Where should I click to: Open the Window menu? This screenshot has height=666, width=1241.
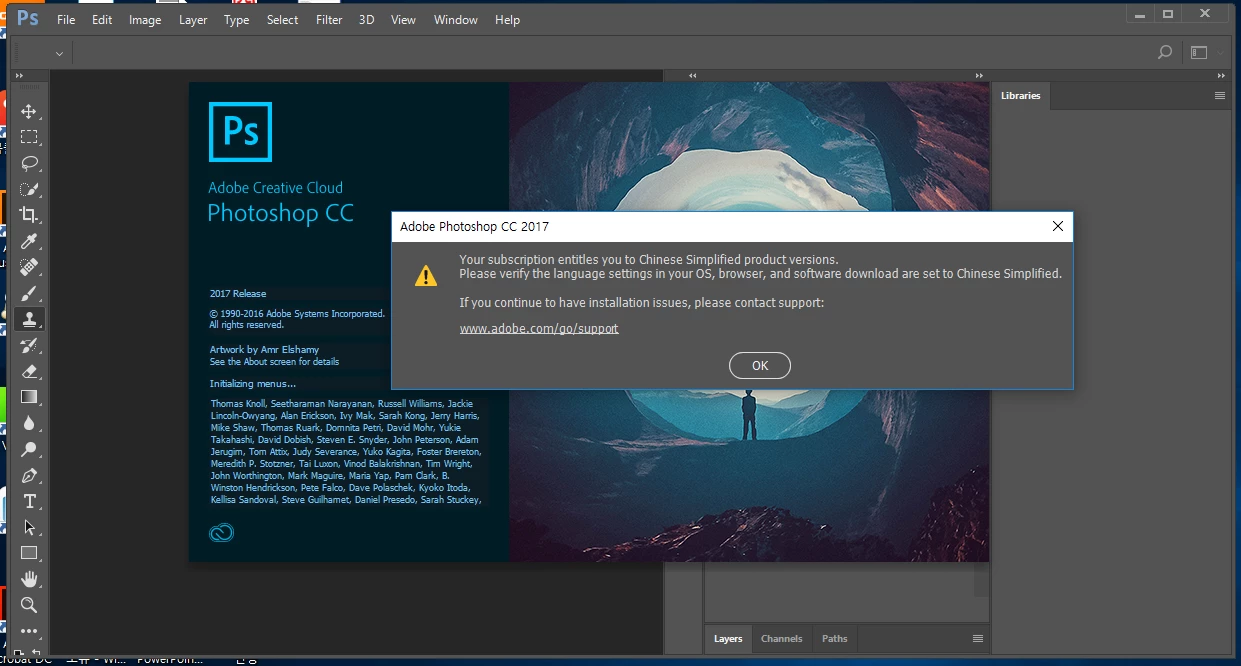pos(456,20)
